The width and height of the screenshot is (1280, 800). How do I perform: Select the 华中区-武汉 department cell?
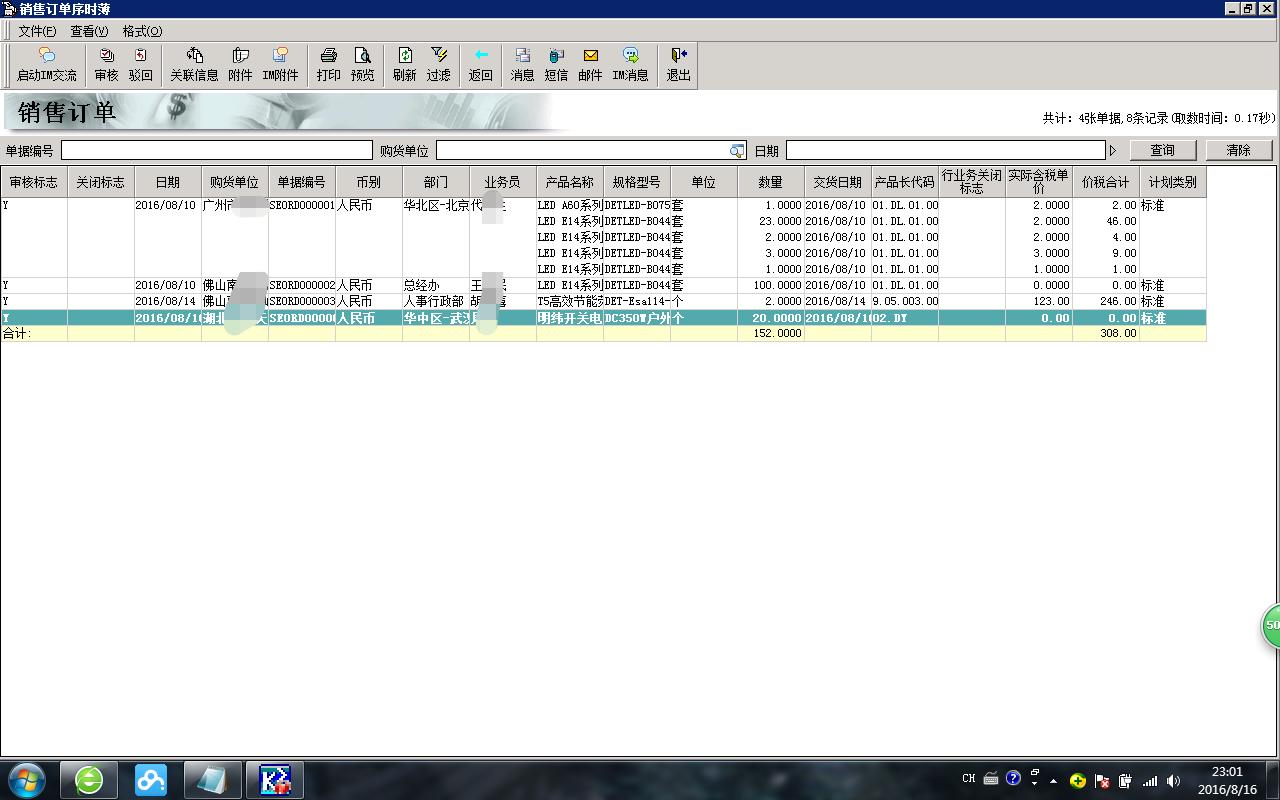coord(436,318)
